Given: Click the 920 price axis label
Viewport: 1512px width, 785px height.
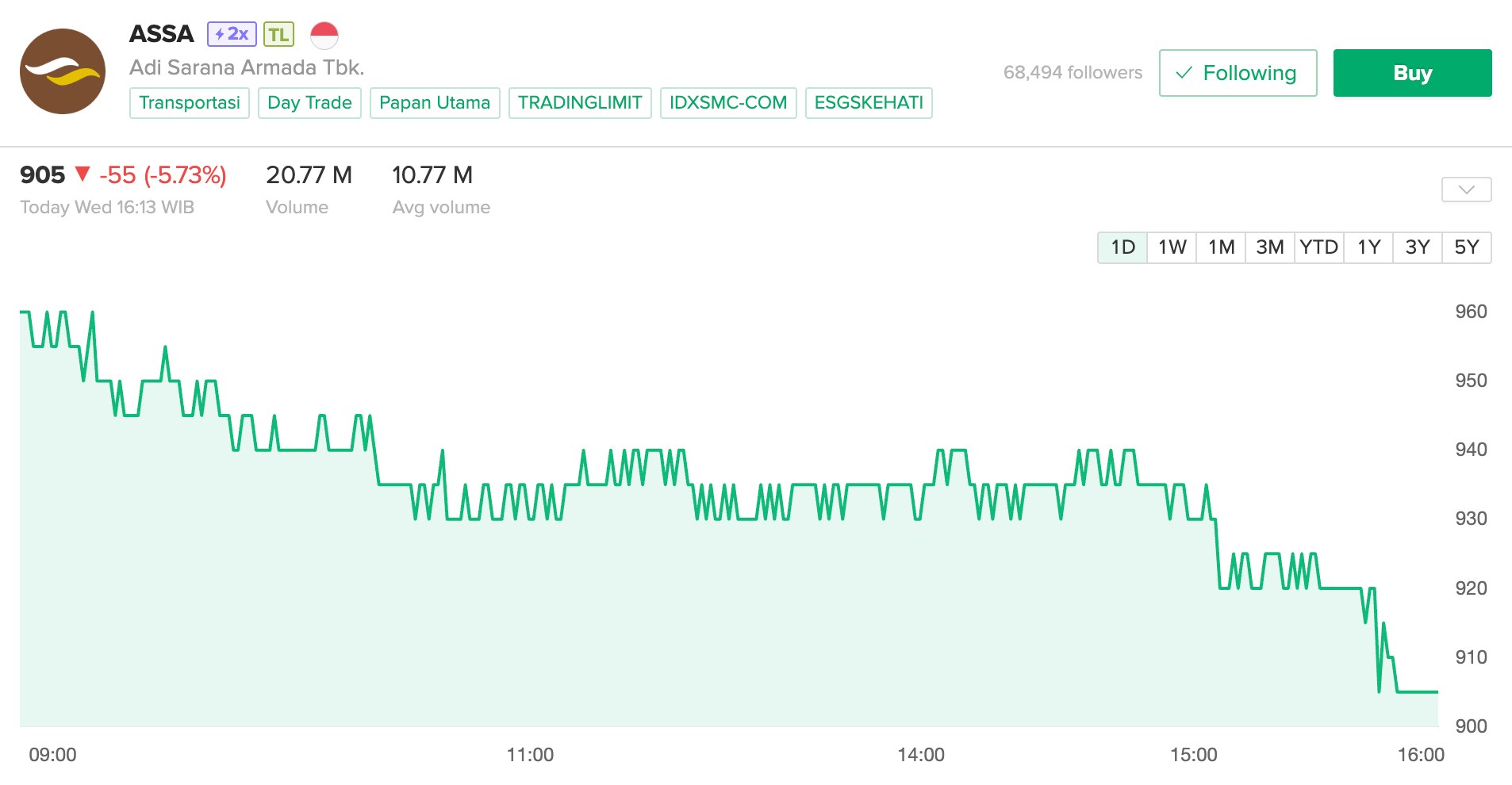Looking at the screenshot, I should tap(1471, 588).
